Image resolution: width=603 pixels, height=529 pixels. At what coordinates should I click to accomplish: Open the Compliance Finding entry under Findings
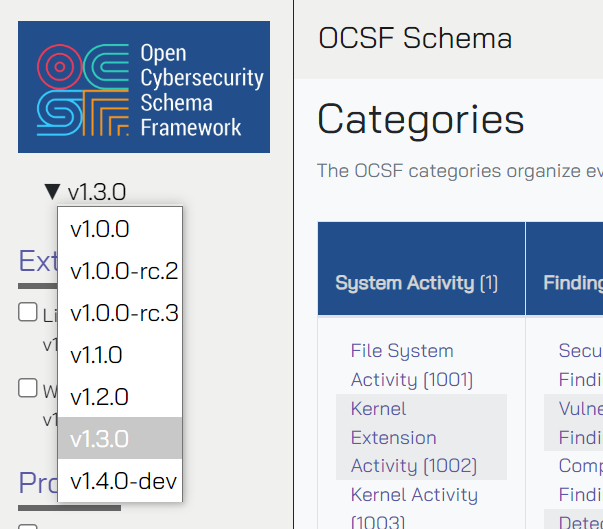click(x=580, y=466)
